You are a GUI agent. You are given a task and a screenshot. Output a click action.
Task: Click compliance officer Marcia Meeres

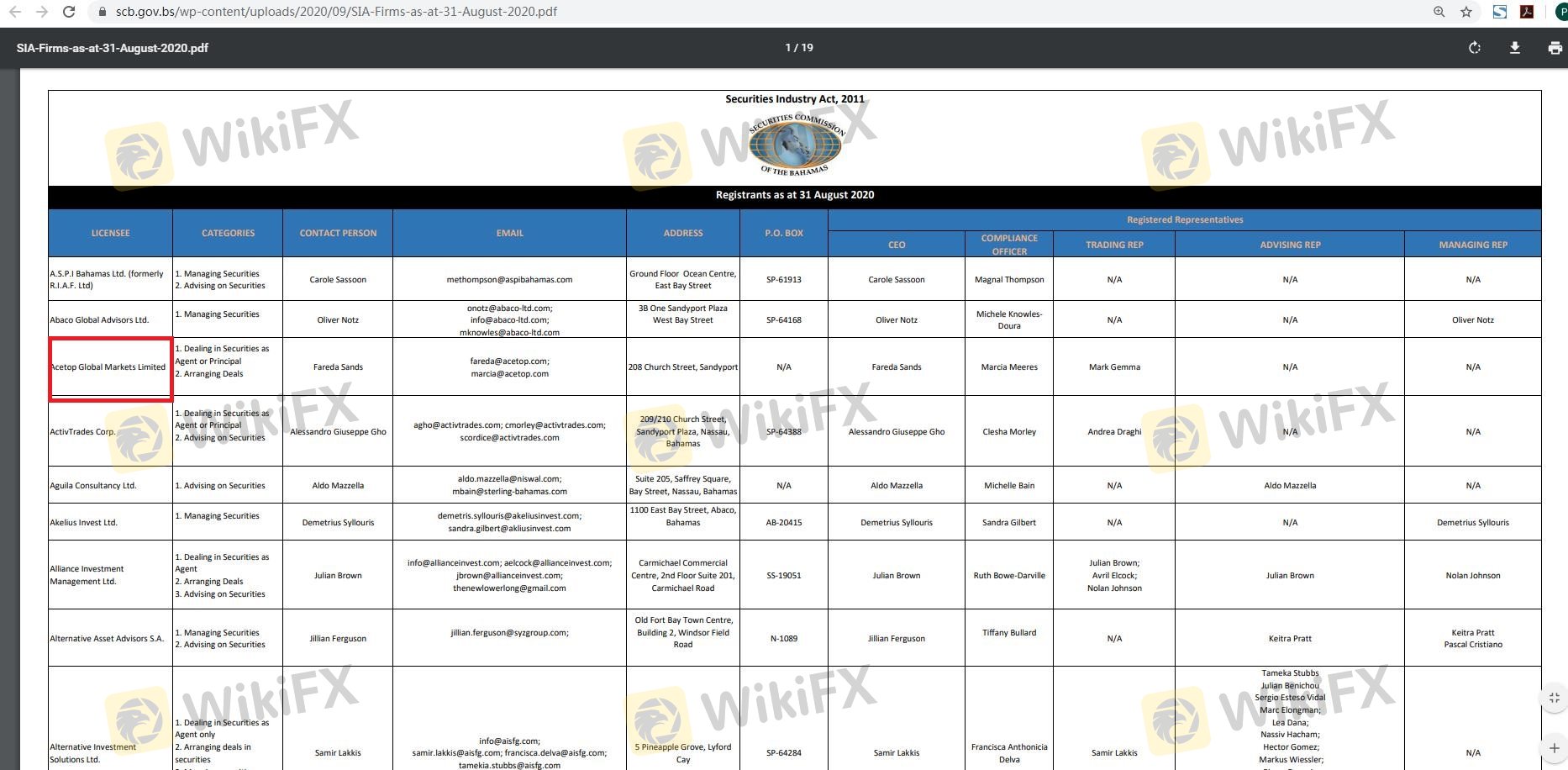click(x=1009, y=367)
